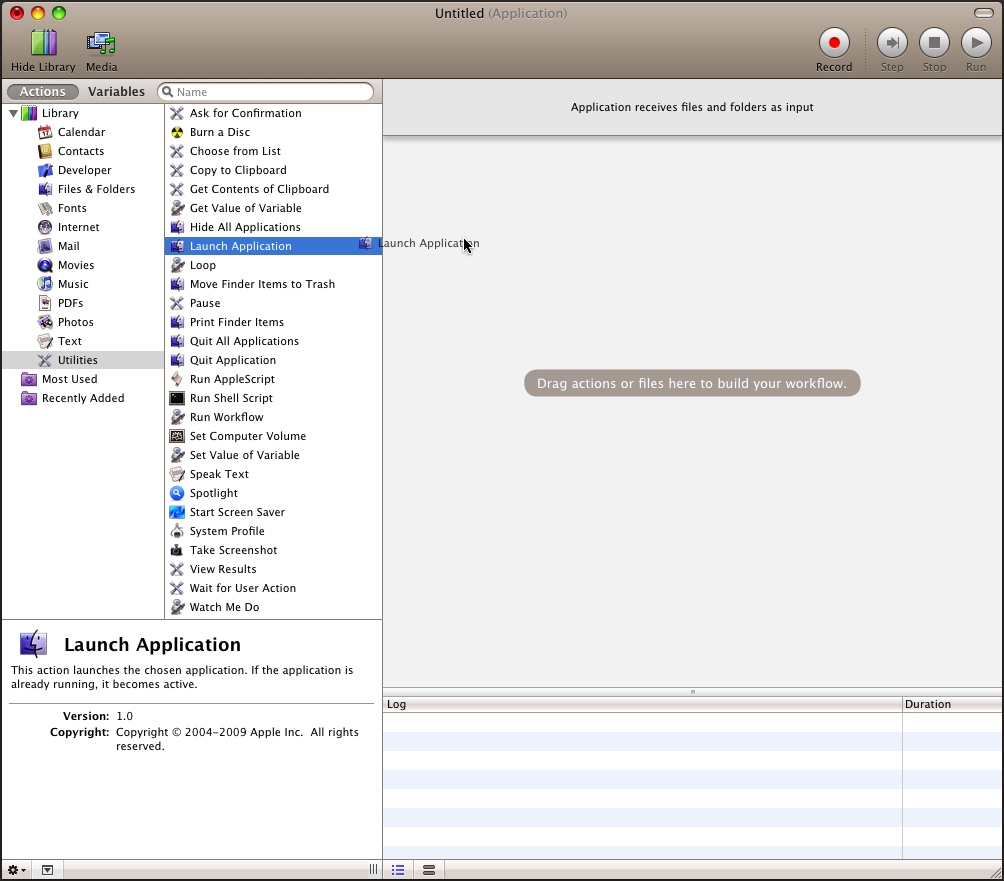This screenshot has height=881, width=1004.
Task: Click the Stop workflow button
Action: pos(934,43)
